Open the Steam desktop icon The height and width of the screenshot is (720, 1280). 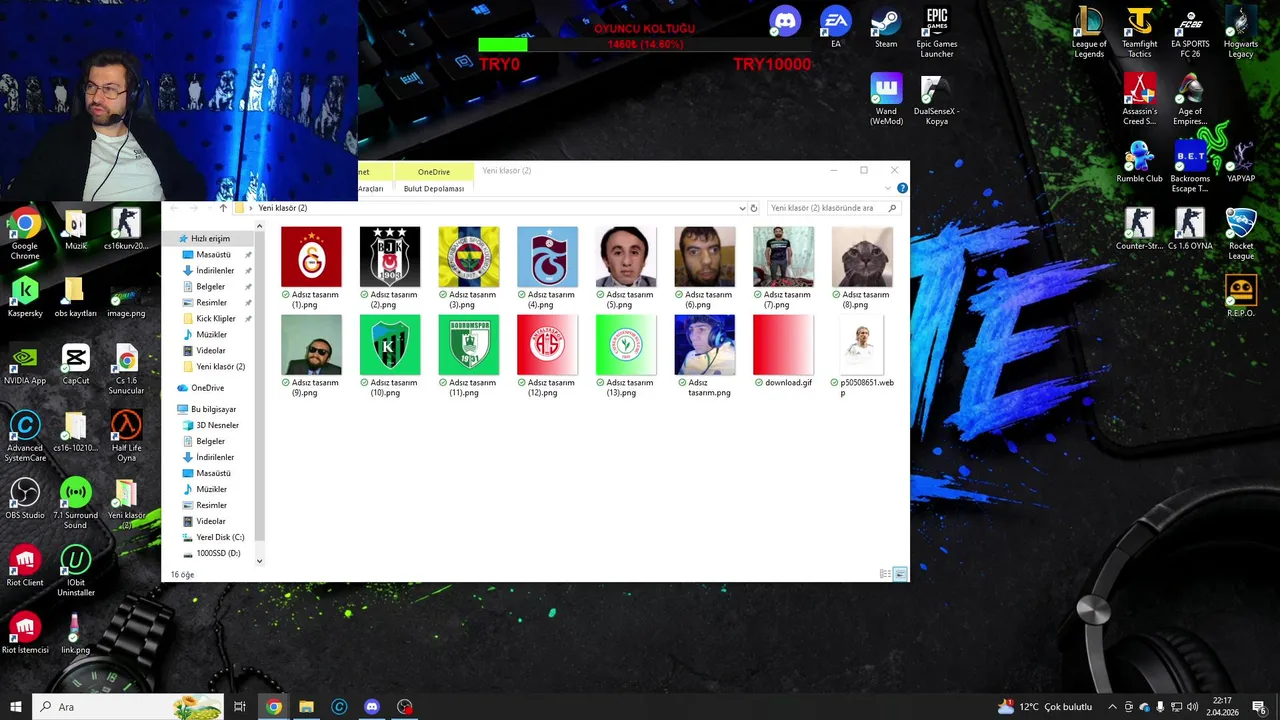point(886,27)
